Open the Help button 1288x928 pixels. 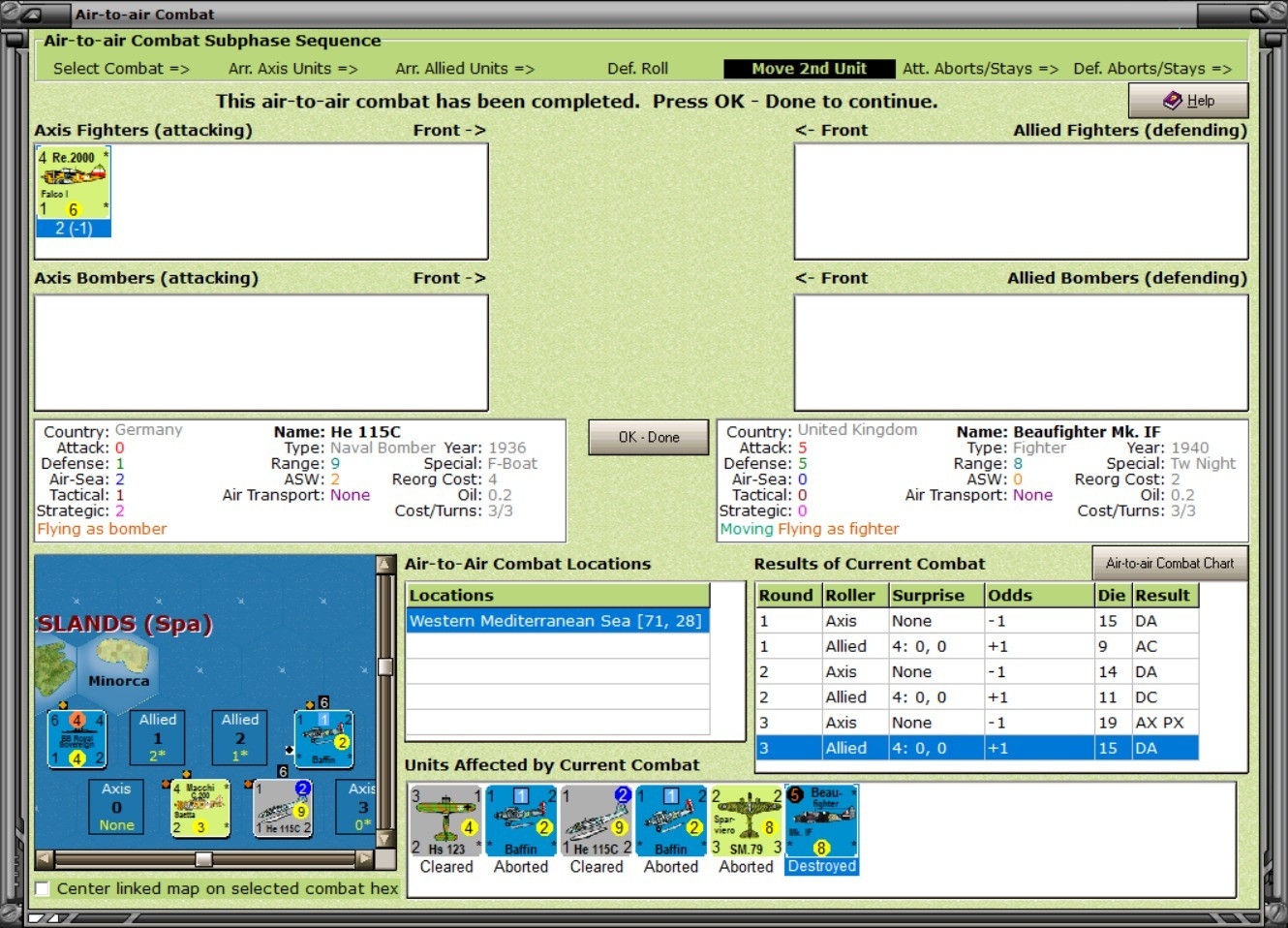coord(1188,101)
